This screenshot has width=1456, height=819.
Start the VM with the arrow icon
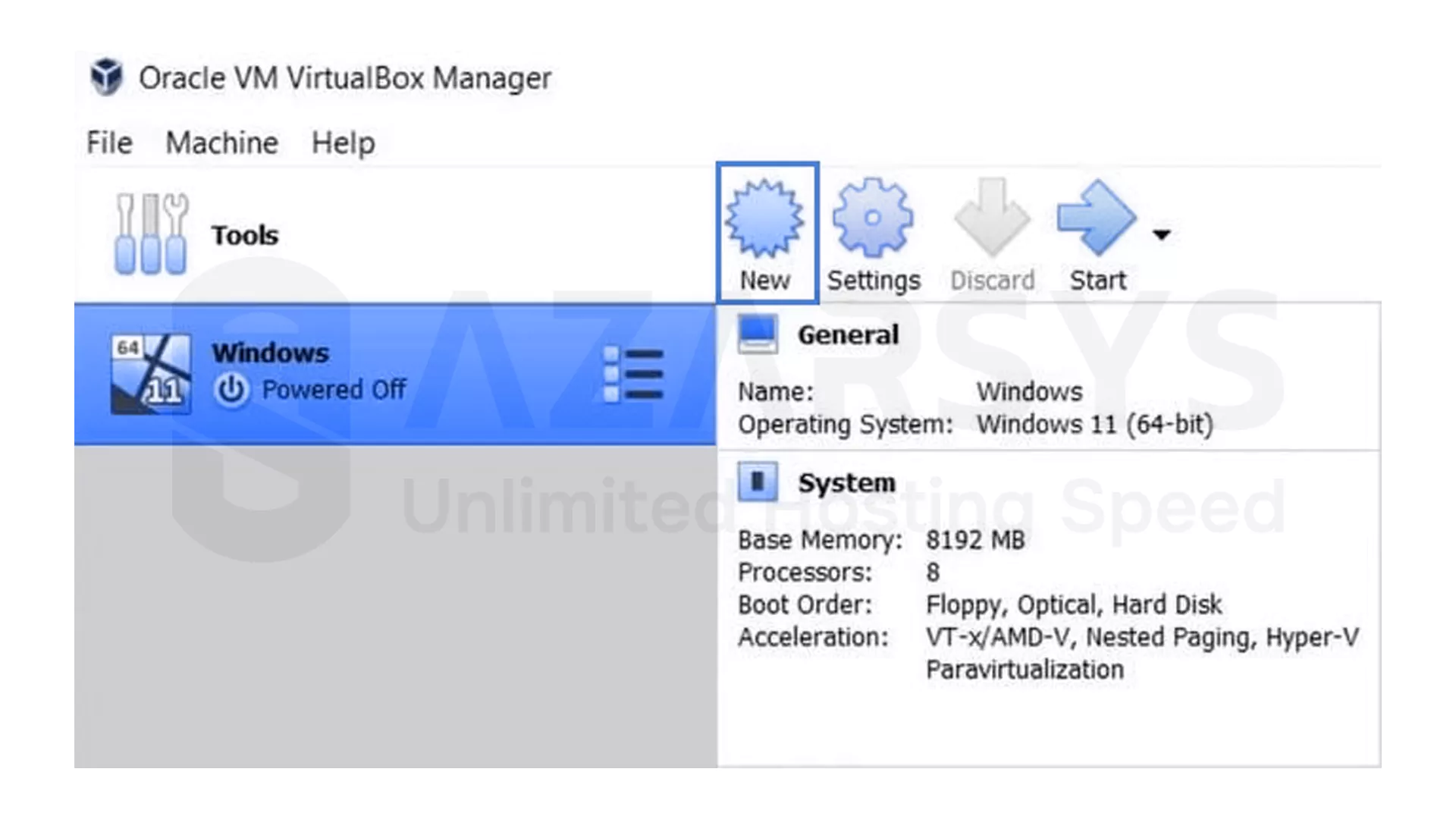1096,218
